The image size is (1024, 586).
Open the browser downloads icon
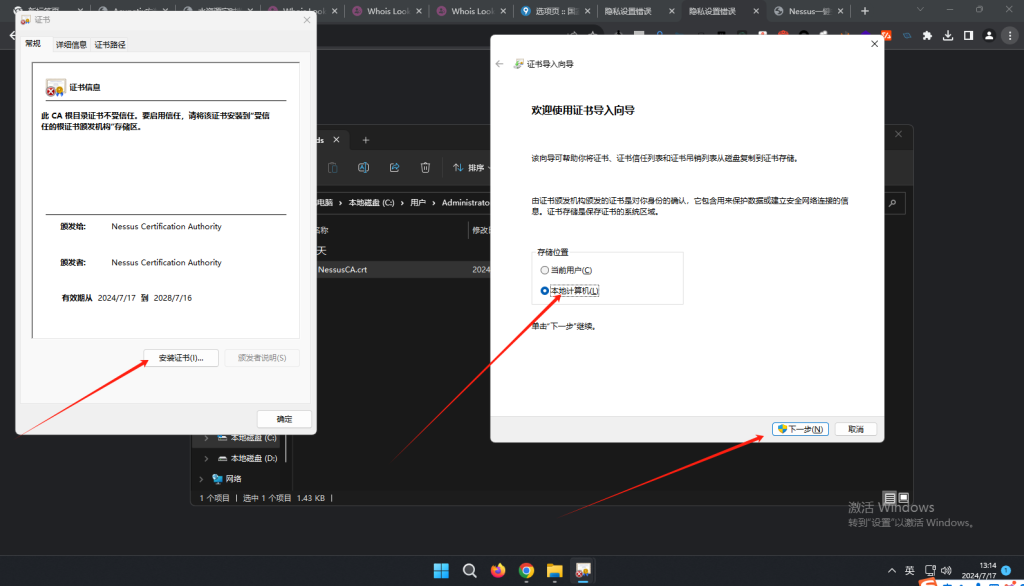[x=948, y=36]
